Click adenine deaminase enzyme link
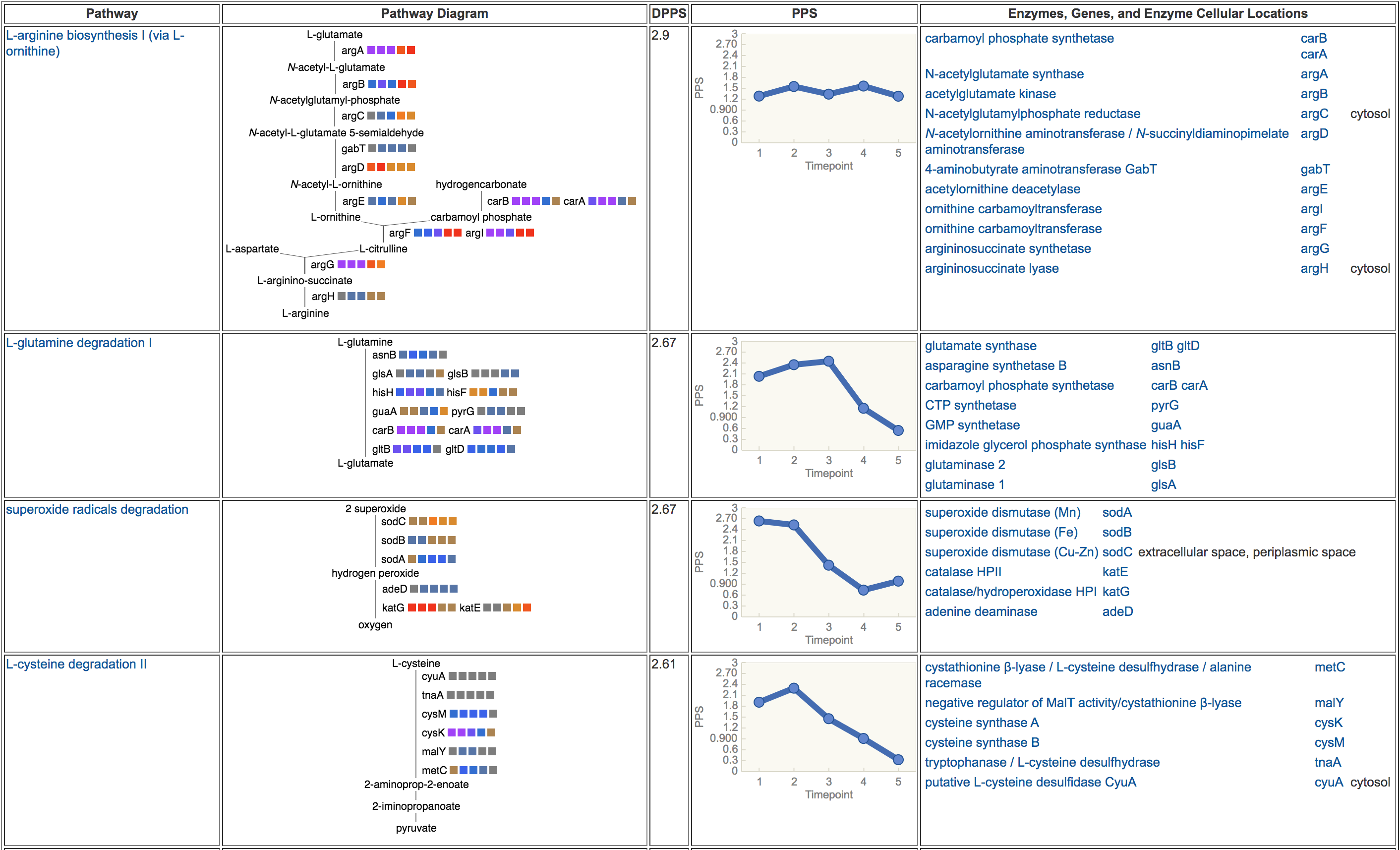Screen dimensions: 1400x850 coord(981,612)
